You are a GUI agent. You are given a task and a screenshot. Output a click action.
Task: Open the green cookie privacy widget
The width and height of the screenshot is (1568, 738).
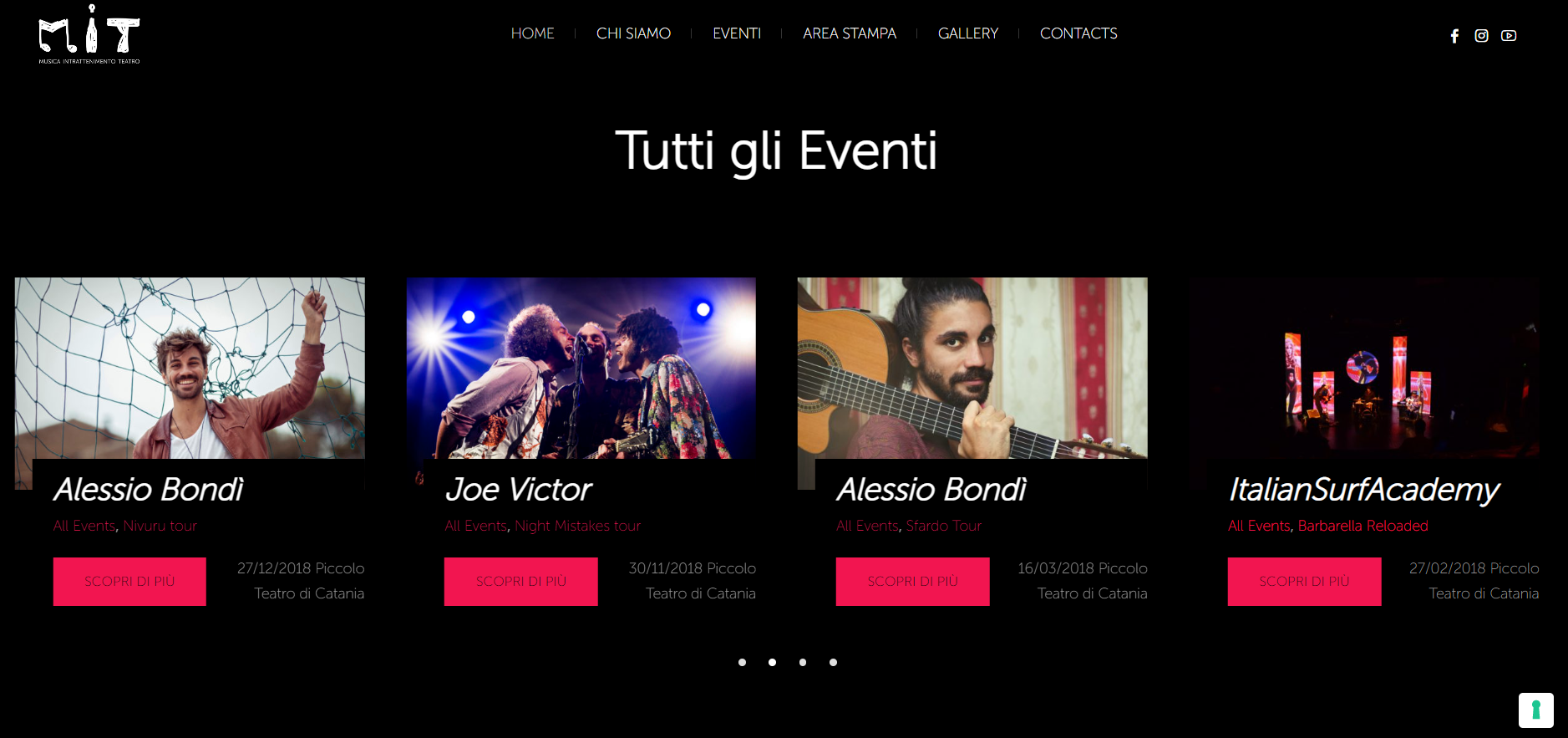coord(1535,710)
